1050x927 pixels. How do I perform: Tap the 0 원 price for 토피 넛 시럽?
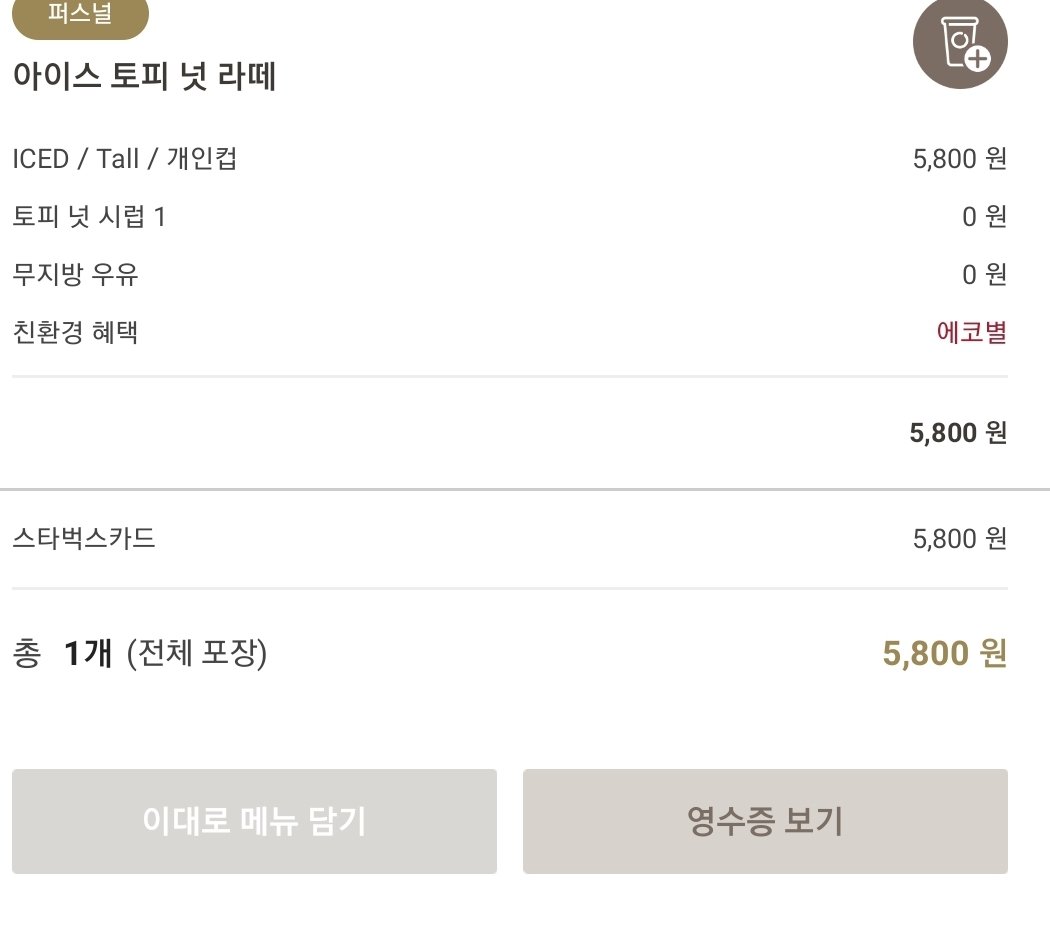984,216
